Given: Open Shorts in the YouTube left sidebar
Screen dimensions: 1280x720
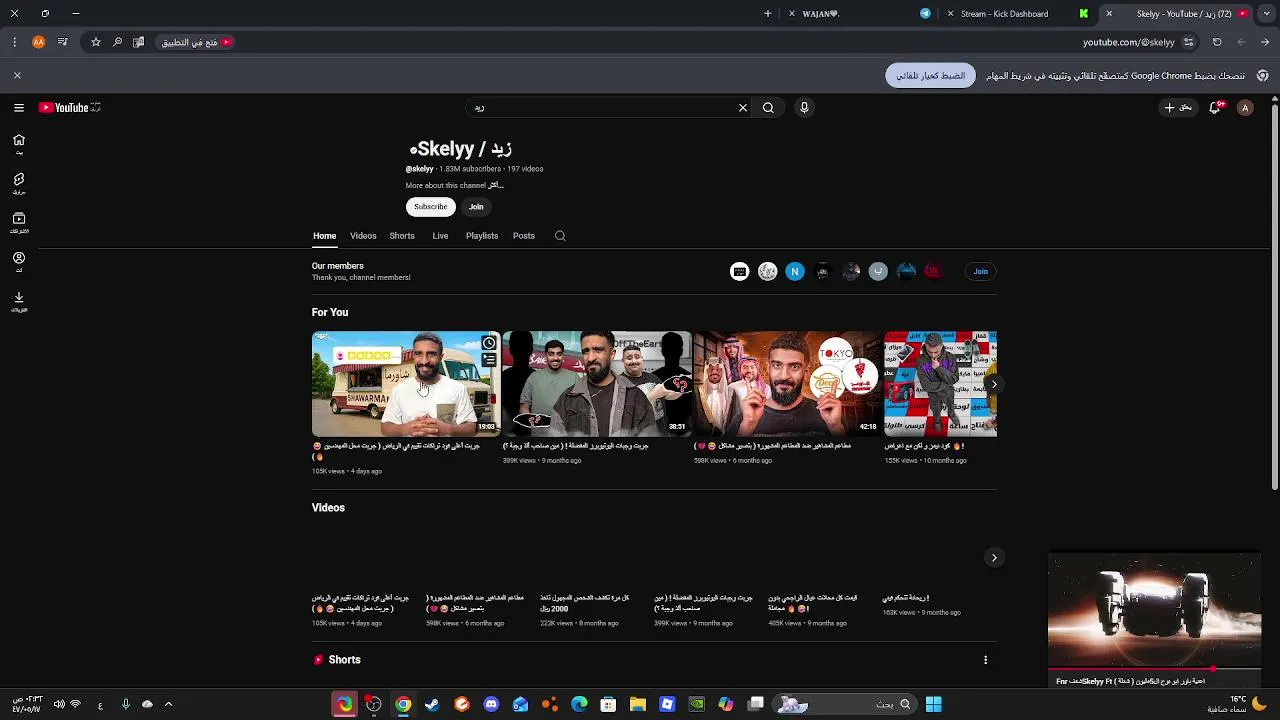Looking at the screenshot, I should click(19, 184).
